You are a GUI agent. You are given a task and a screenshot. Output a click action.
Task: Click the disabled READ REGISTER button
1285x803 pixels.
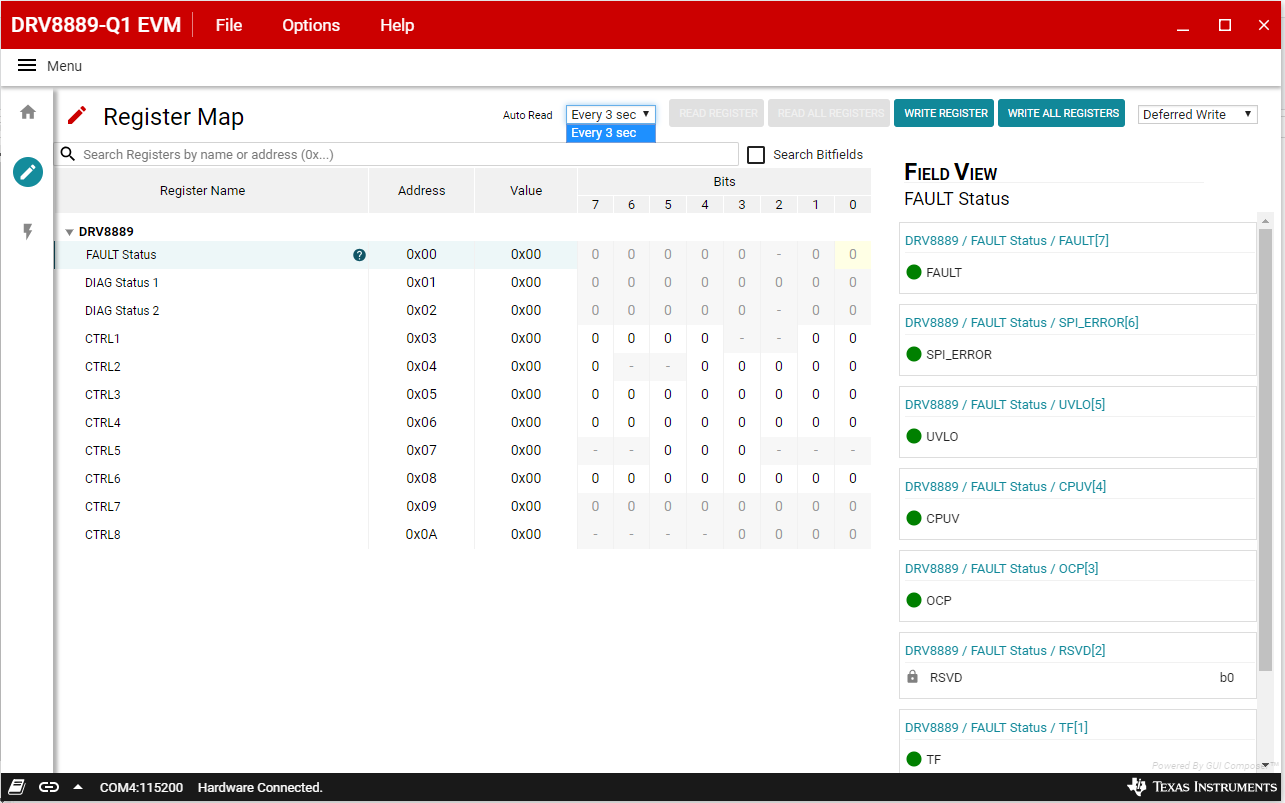tap(717, 113)
